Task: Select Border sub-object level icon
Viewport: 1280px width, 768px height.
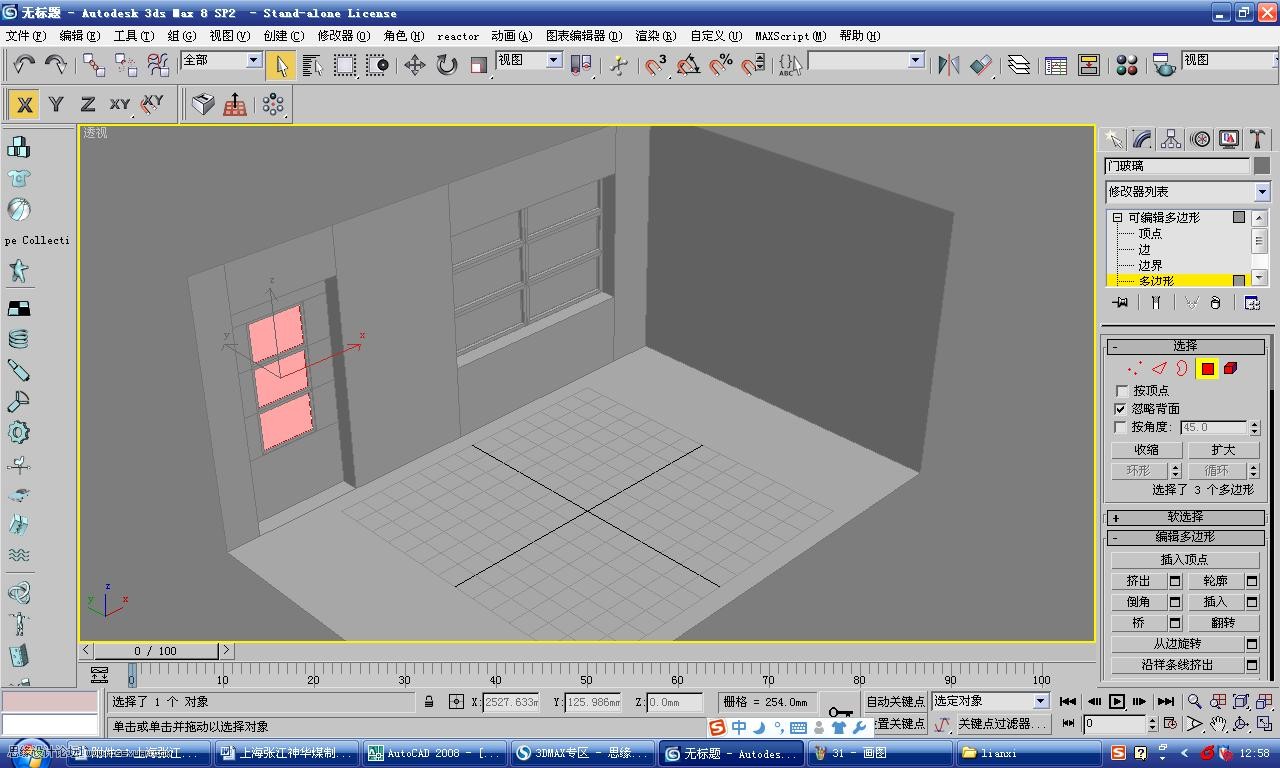Action: point(1182,368)
